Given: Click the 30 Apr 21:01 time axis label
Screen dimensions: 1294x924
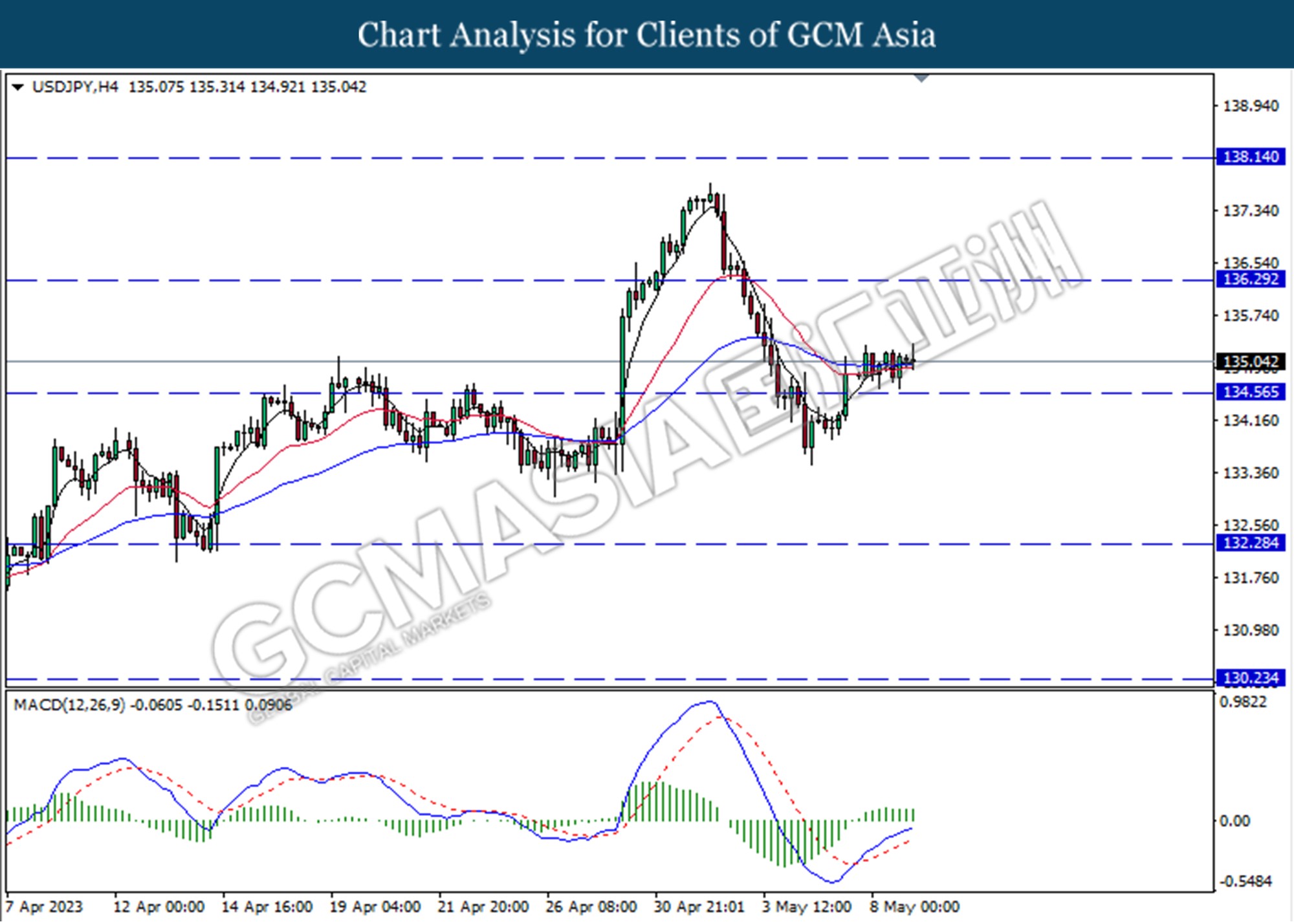Looking at the screenshot, I should [699, 907].
